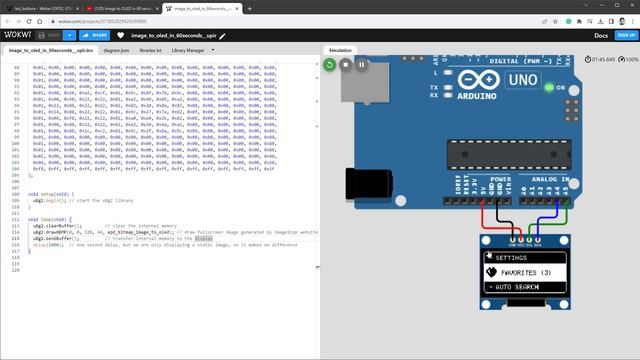Go forward in the browser
640x360 pixels.
(x=18, y=21)
